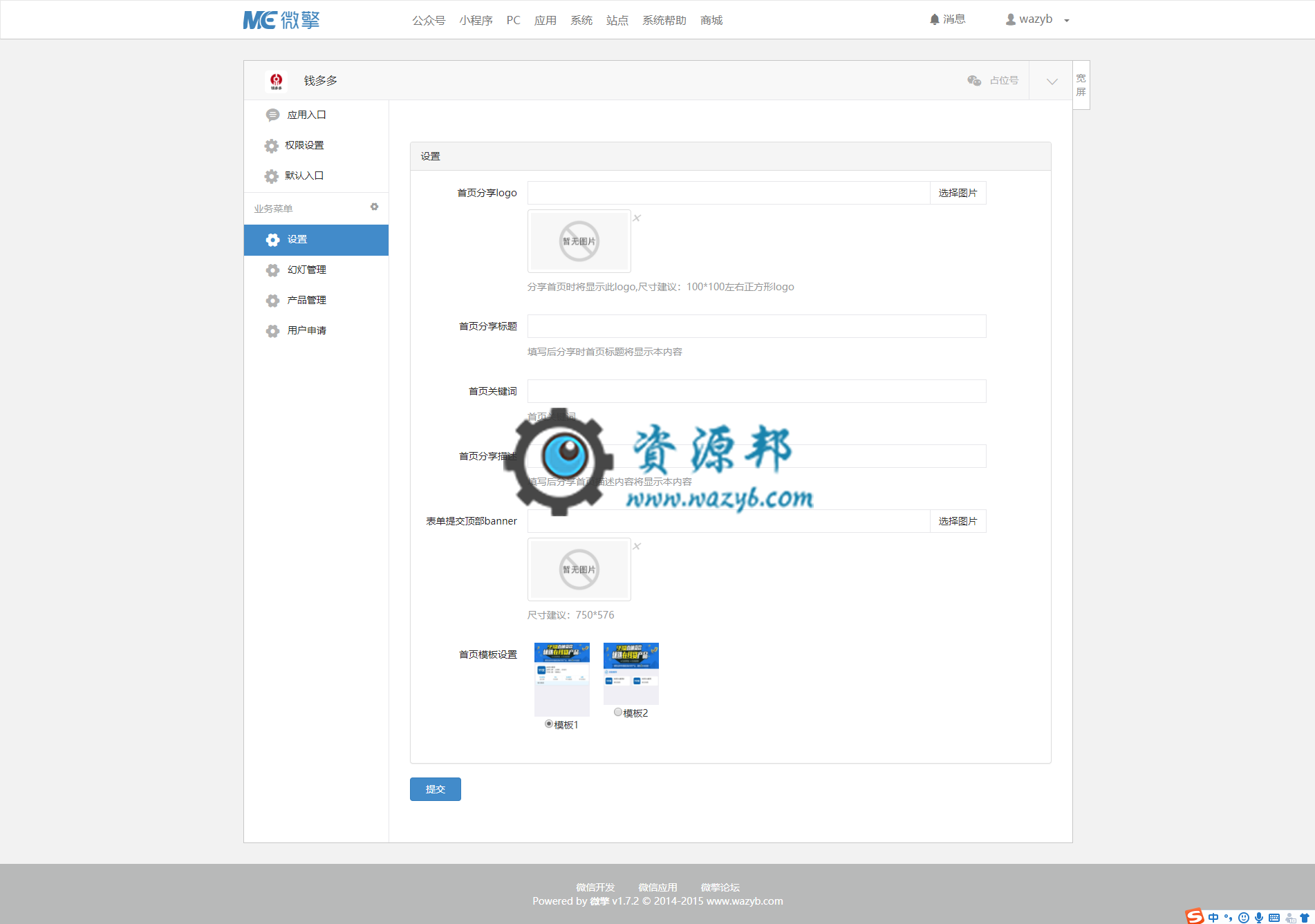Click 选择图片 for 首页分享logo

click(x=958, y=193)
